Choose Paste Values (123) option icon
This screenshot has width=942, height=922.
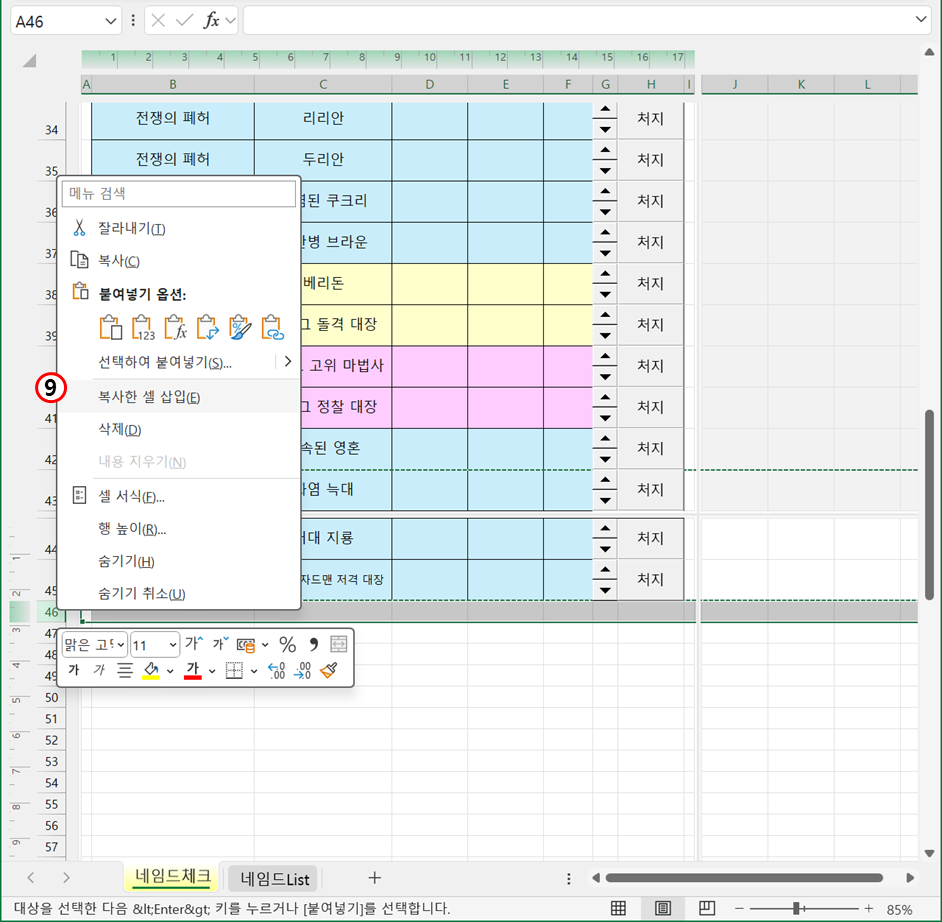pos(143,327)
